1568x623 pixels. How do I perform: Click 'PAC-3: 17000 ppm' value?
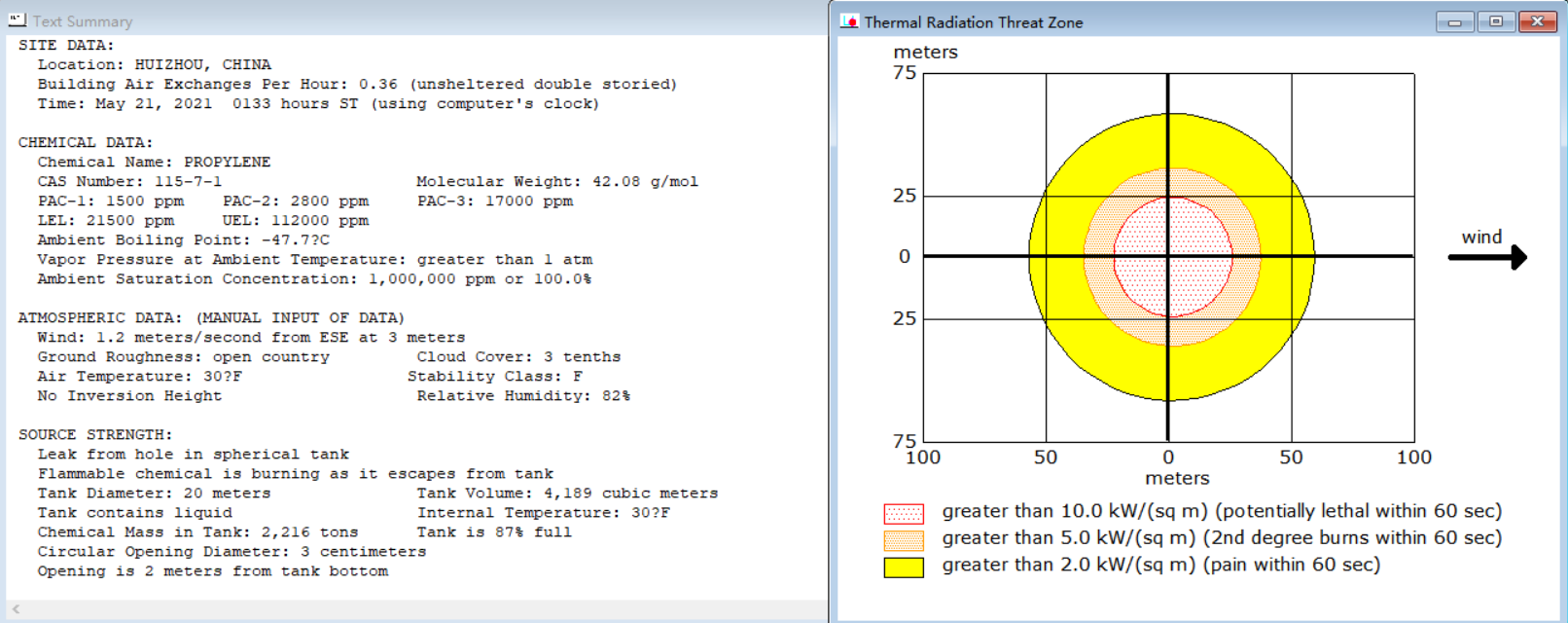[495, 202]
